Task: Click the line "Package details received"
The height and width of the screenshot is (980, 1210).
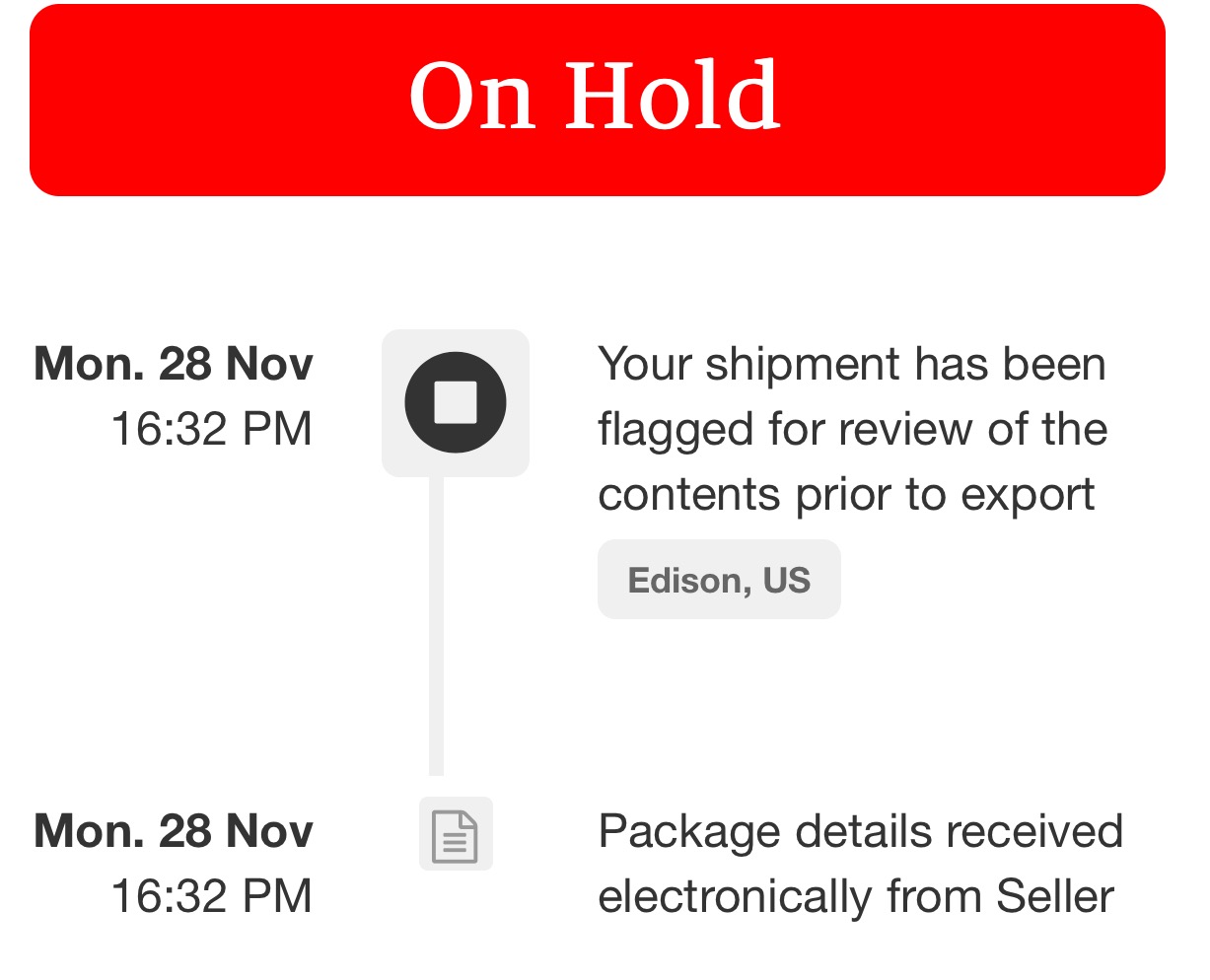Action: click(x=860, y=831)
